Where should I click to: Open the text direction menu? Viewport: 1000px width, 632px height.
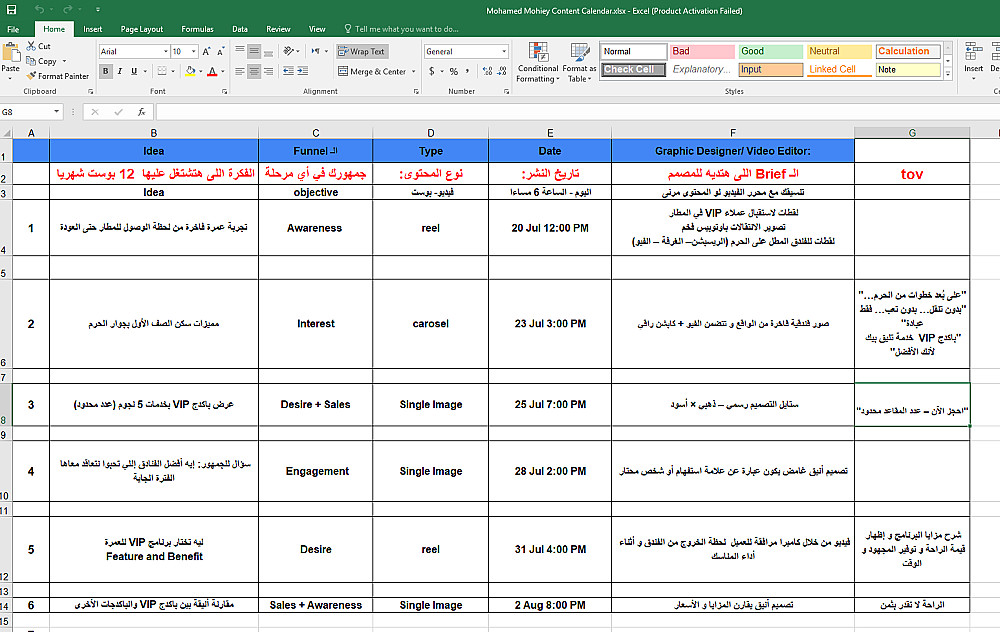[x=319, y=52]
